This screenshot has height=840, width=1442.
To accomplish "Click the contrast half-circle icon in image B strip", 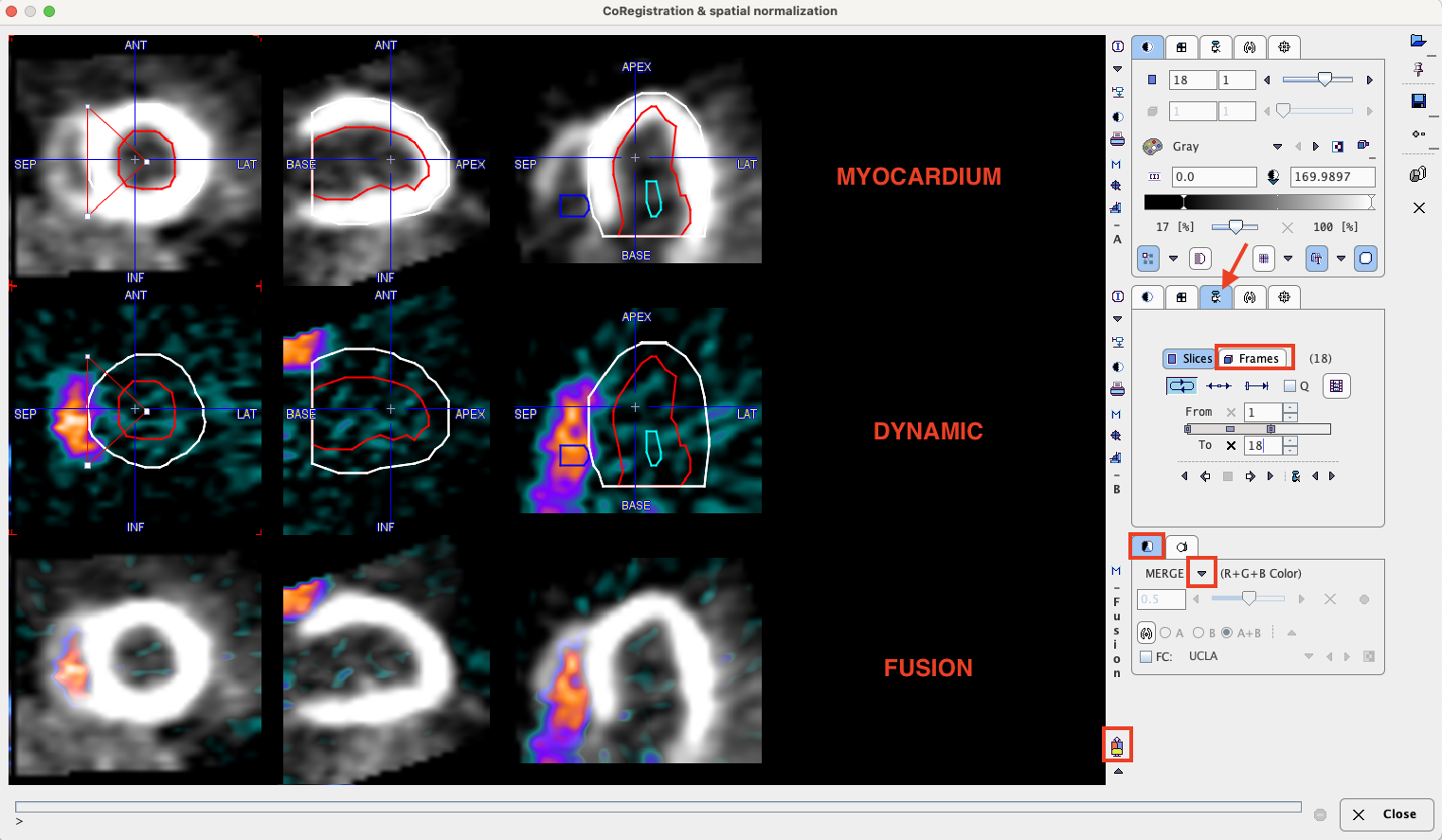I will (1118, 366).
